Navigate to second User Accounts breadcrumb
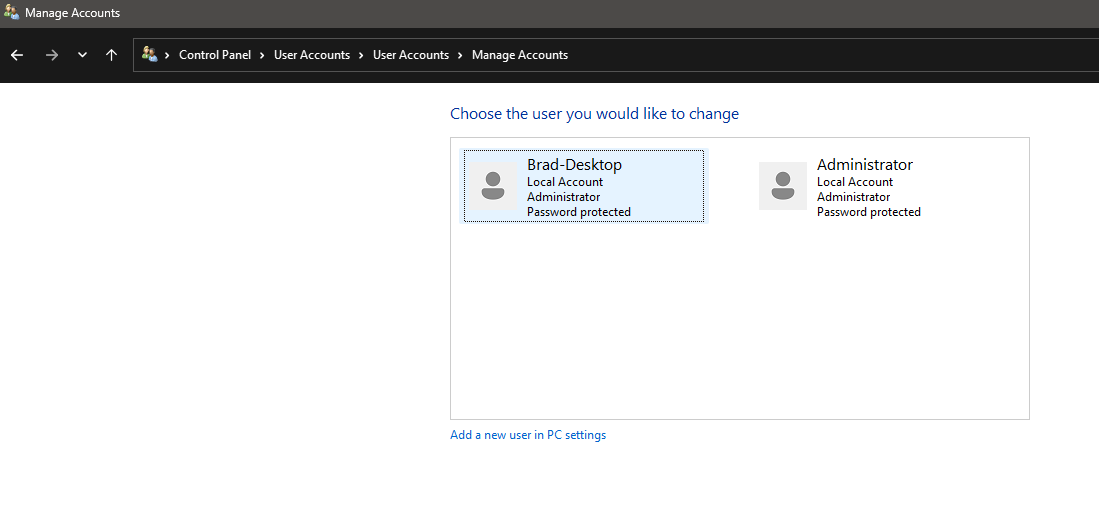 (411, 55)
